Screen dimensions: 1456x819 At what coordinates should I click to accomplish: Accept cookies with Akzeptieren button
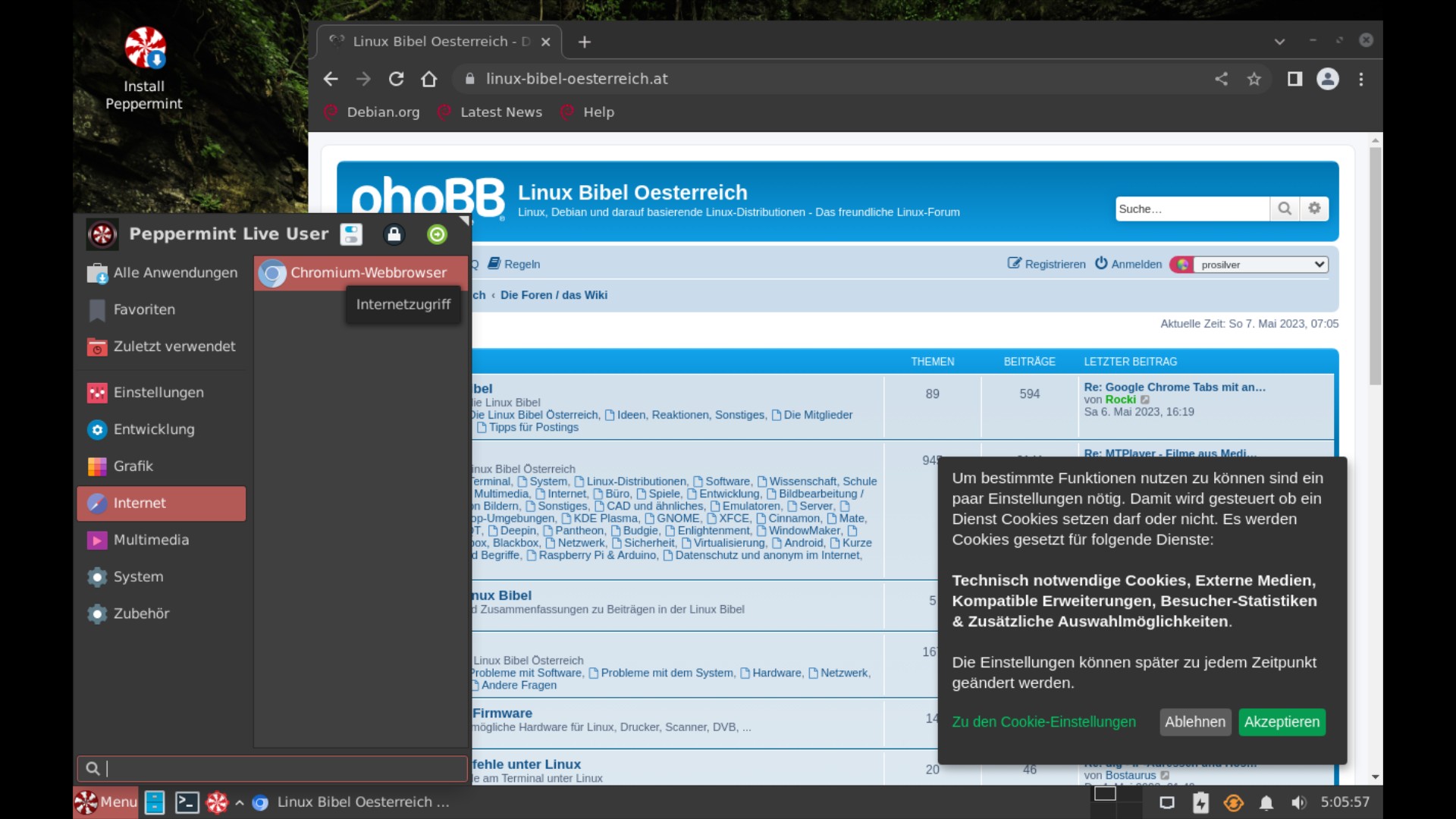[1282, 722]
